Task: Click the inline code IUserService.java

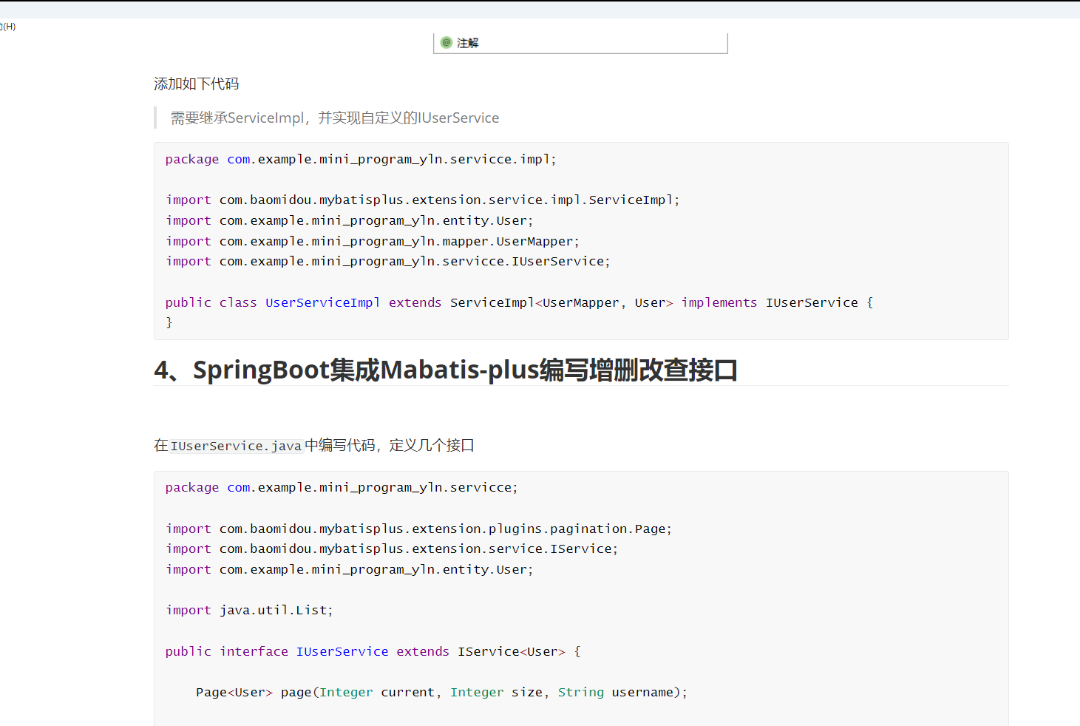Action: point(236,446)
